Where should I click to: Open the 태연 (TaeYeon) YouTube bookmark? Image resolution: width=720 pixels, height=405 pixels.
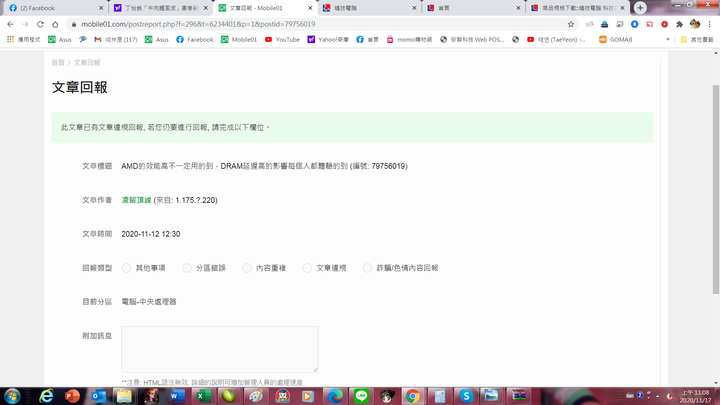coord(556,39)
